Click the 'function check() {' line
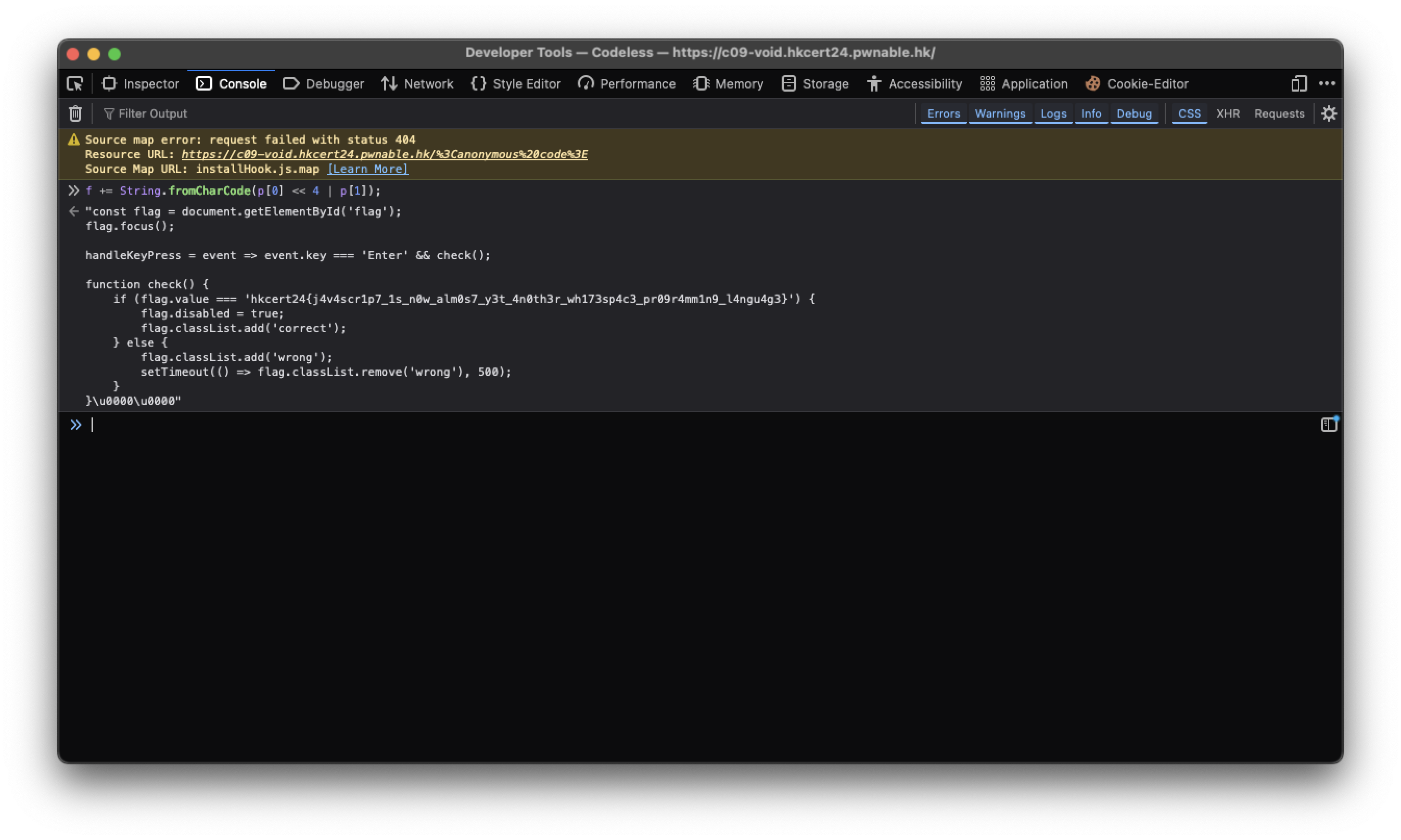The height and width of the screenshot is (840, 1401). click(x=147, y=284)
